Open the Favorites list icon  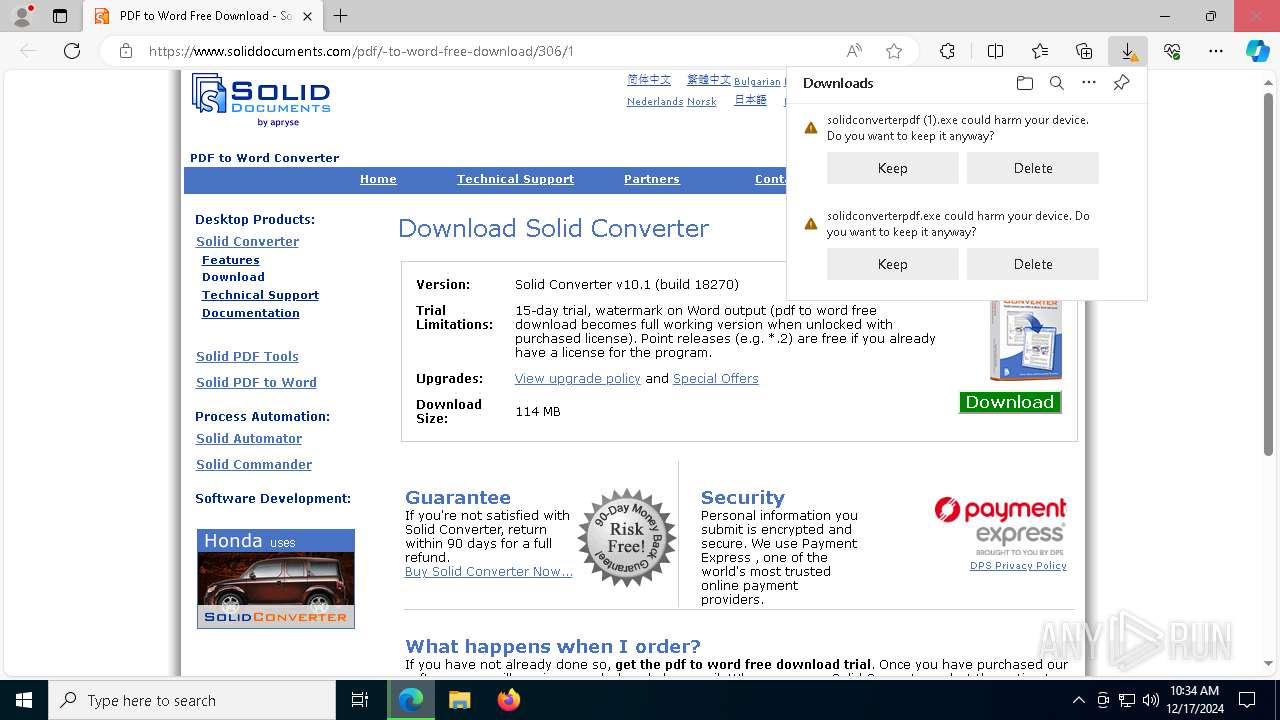1040,51
